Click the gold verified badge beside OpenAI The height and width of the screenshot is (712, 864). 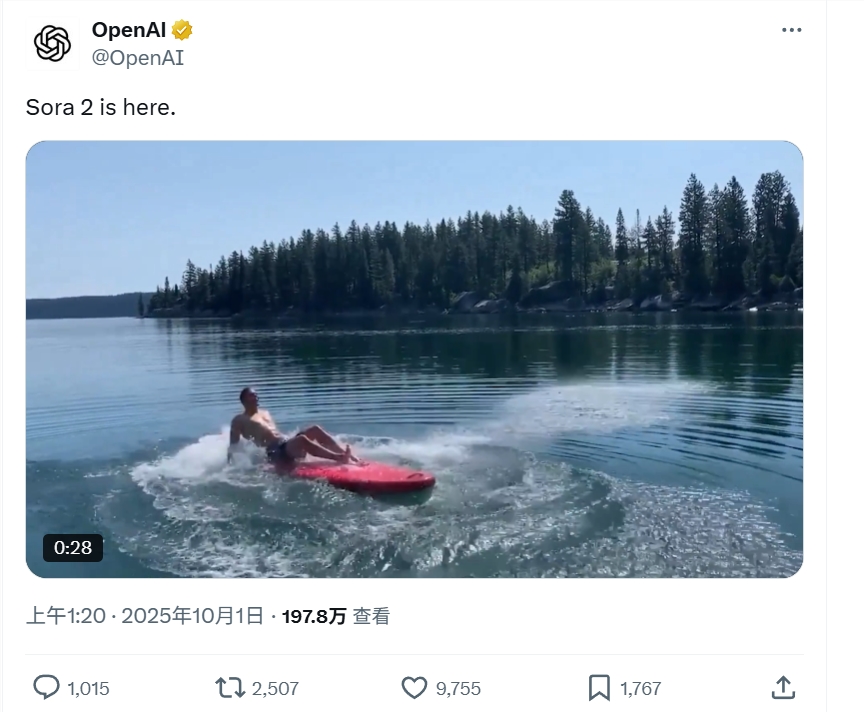pos(182,30)
